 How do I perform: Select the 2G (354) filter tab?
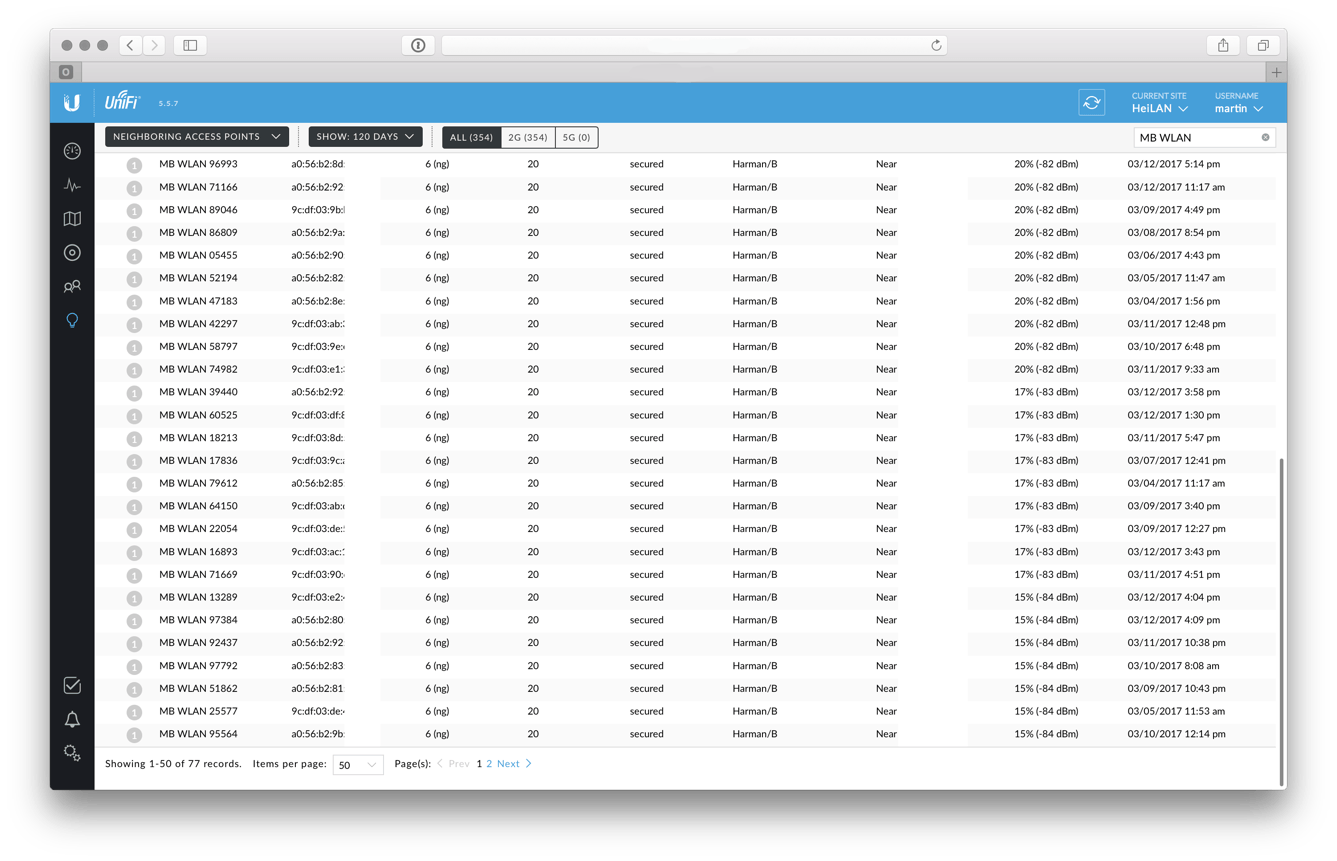coord(528,137)
